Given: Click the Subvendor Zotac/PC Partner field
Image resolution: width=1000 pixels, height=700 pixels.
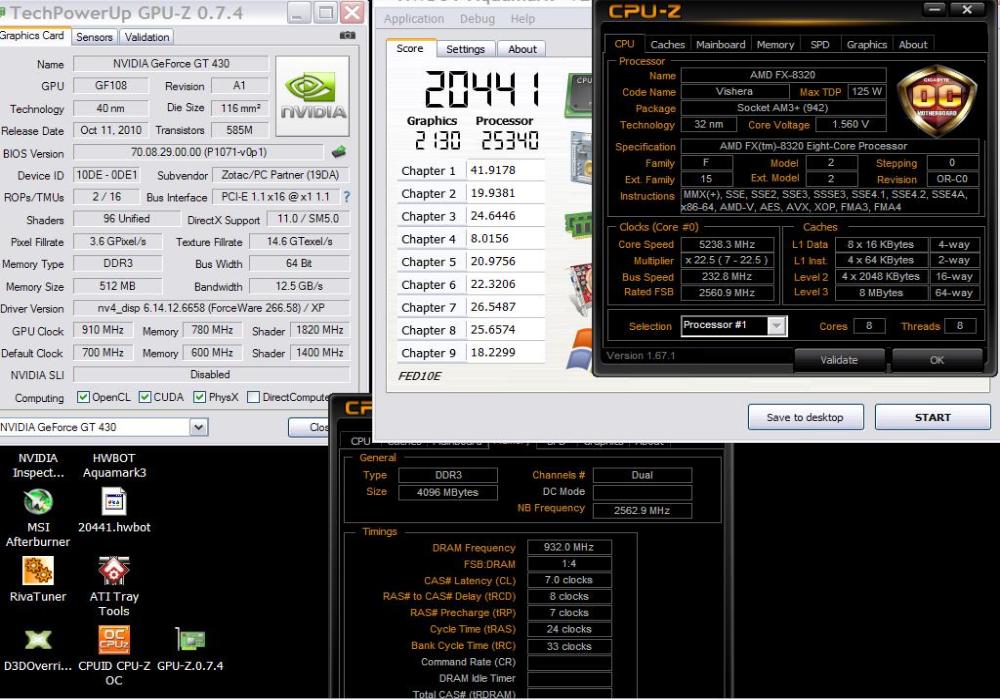Looking at the screenshot, I should tap(280, 175).
